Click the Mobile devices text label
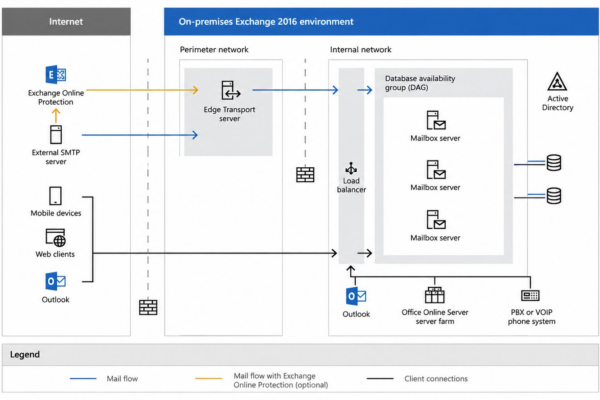The image size is (600, 400). pyautogui.click(x=56, y=213)
